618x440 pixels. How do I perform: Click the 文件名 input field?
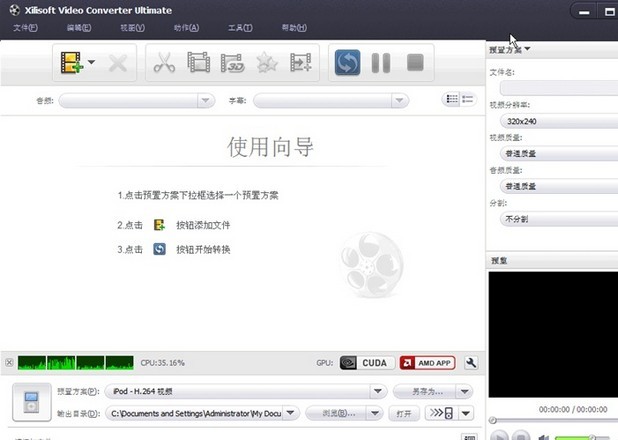(x=559, y=88)
